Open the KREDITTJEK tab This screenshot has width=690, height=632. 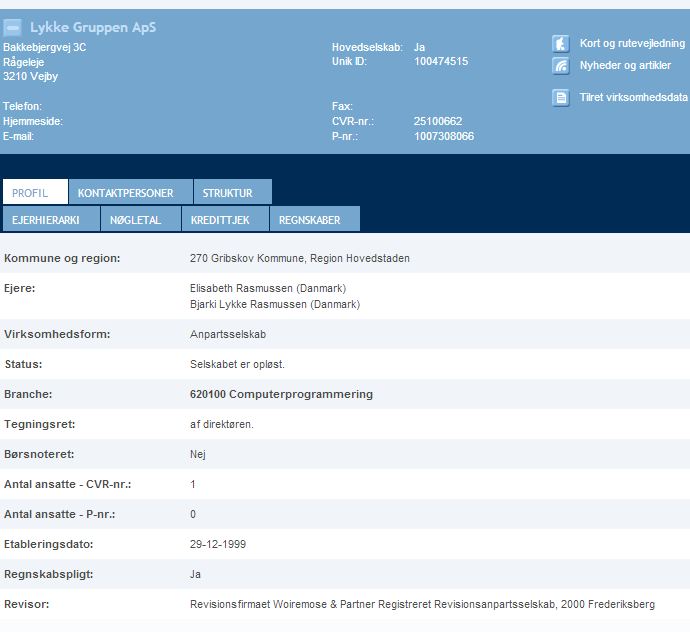tap(225, 219)
